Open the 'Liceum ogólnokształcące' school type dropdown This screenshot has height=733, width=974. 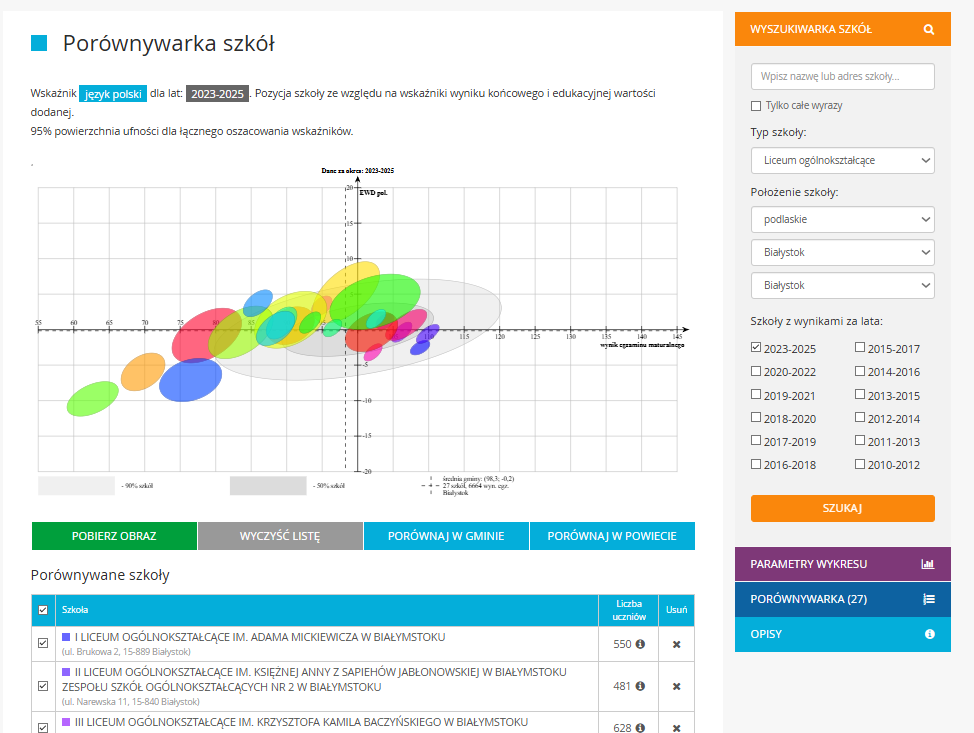point(842,160)
